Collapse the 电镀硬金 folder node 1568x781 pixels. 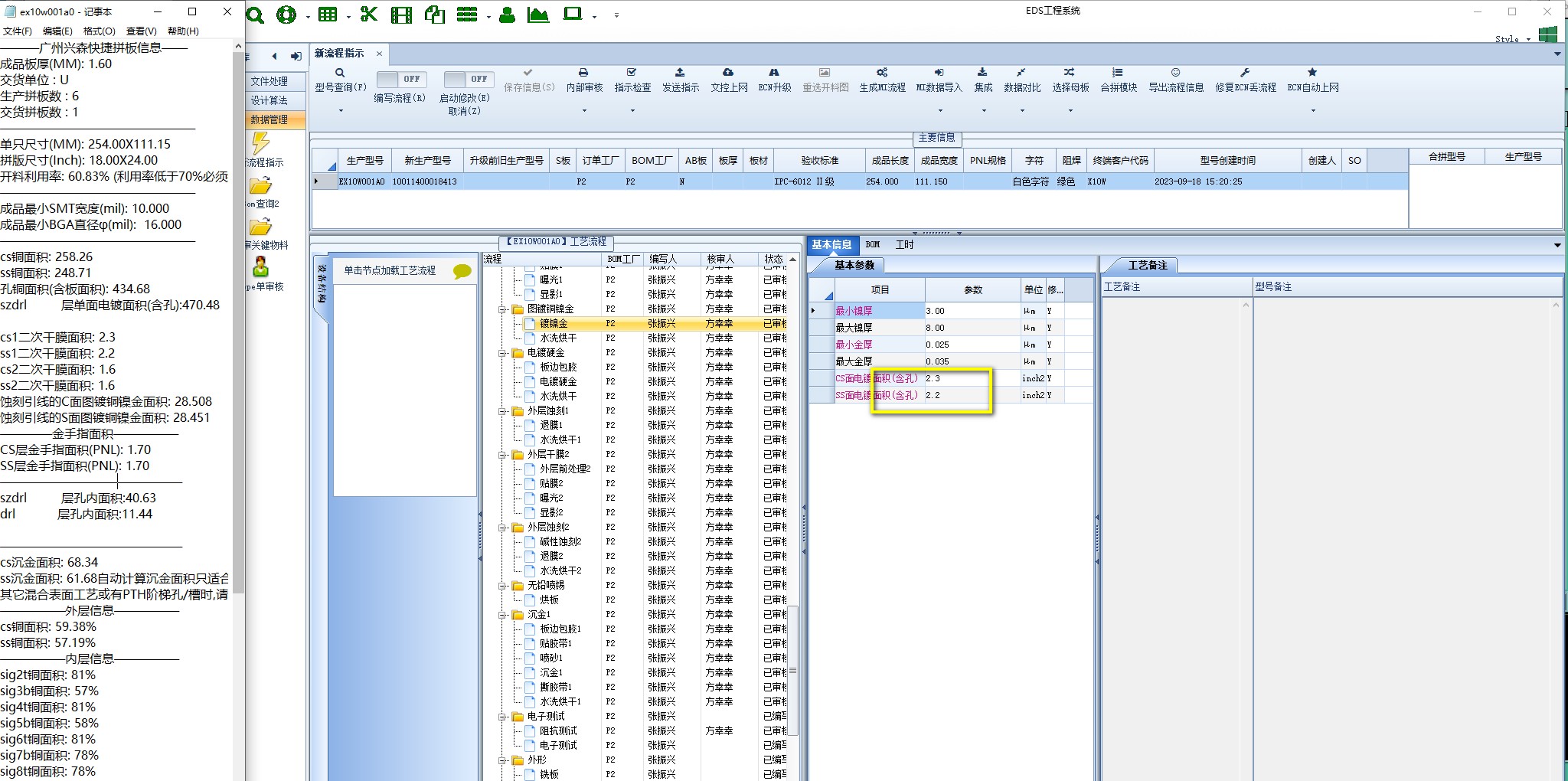click(x=503, y=353)
